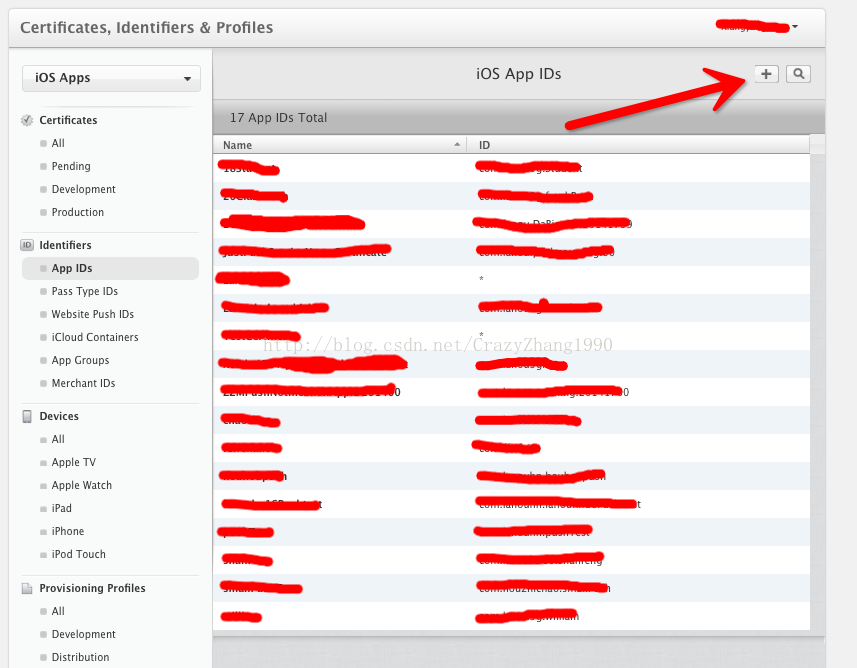Viewport: 857px width, 668px height.
Task: Open the search magnifier button
Action: [799, 74]
